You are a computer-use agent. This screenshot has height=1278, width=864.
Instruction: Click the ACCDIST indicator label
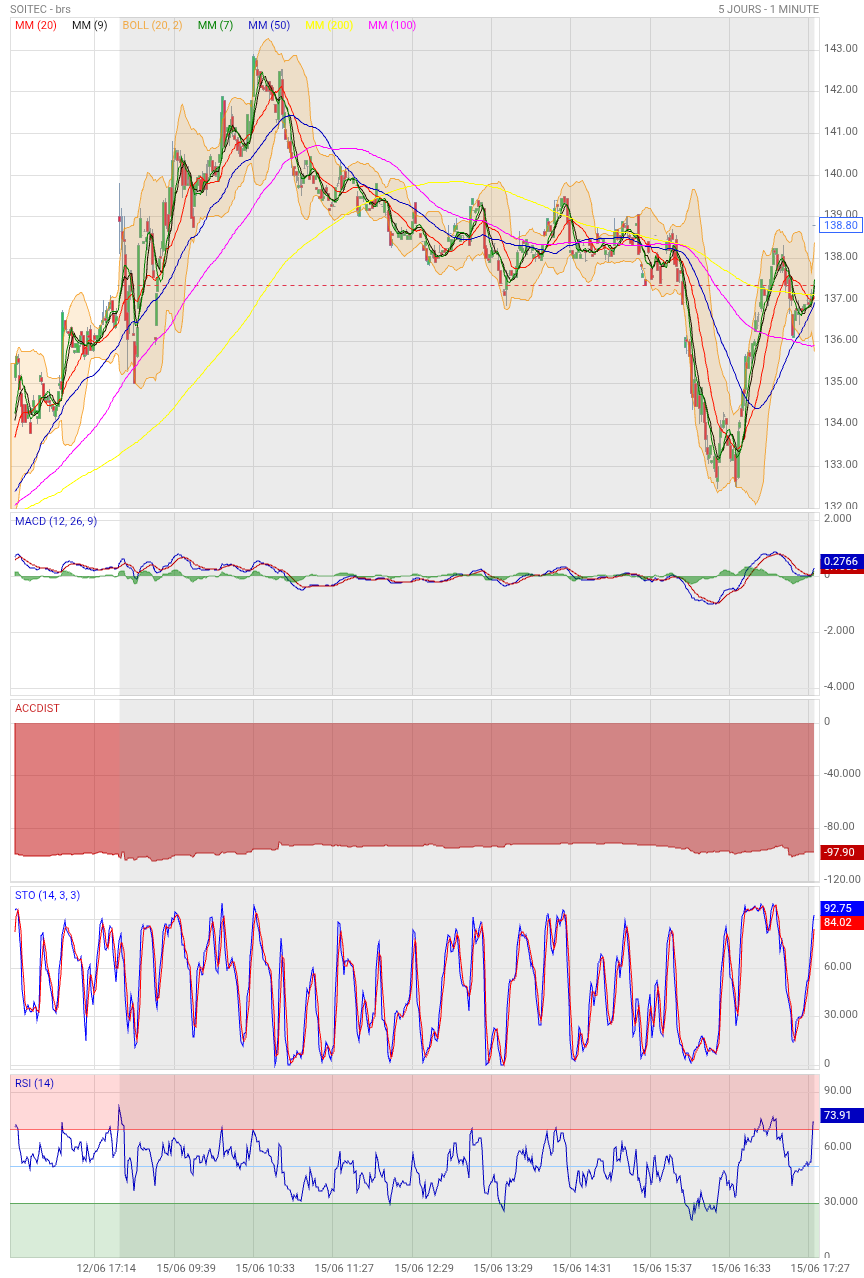[37, 708]
